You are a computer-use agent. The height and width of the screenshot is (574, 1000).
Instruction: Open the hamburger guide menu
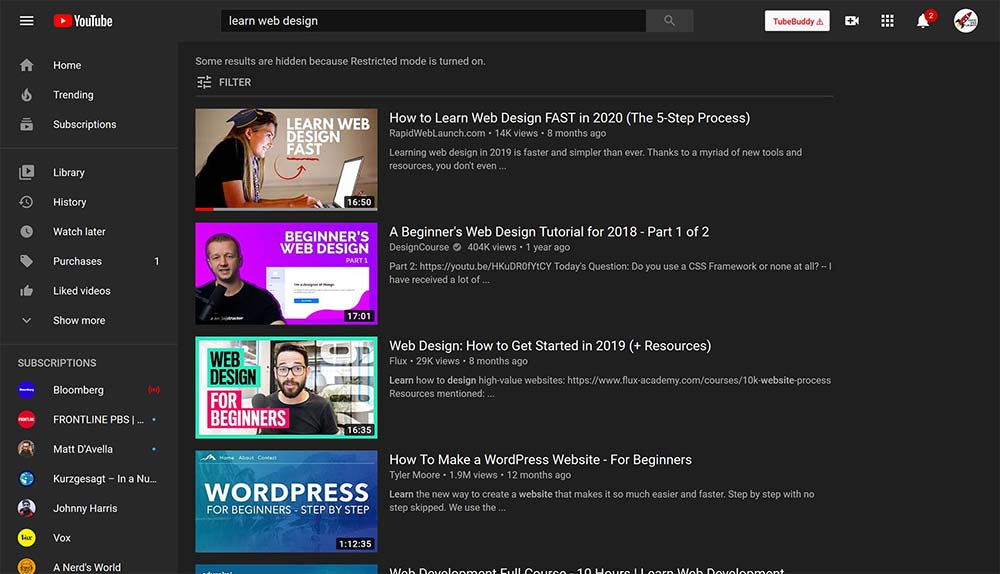26,21
